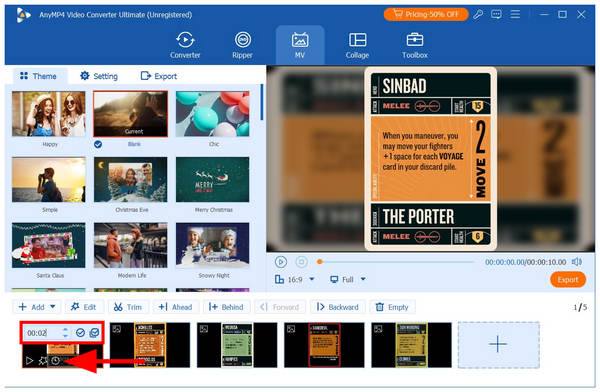Open the 16:9 aspect ratio dropdown
Image resolution: width=600 pixels, height=392 pixels.
coord(295,279)
